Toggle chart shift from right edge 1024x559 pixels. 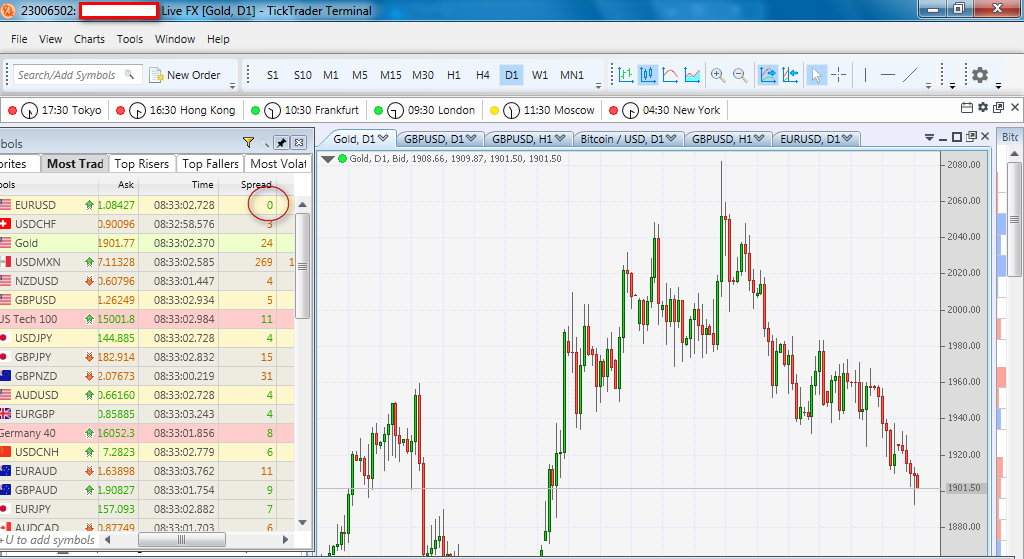coord(790,75)
